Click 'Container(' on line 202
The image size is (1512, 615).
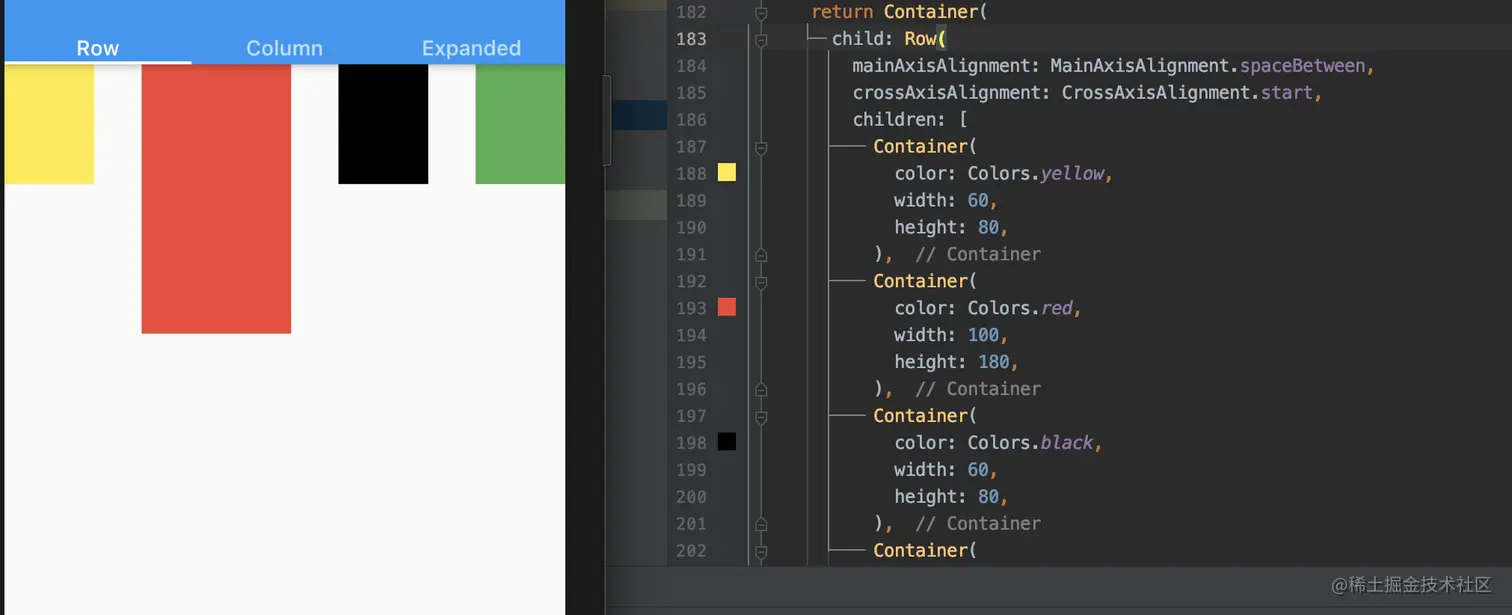coord(925,550)
